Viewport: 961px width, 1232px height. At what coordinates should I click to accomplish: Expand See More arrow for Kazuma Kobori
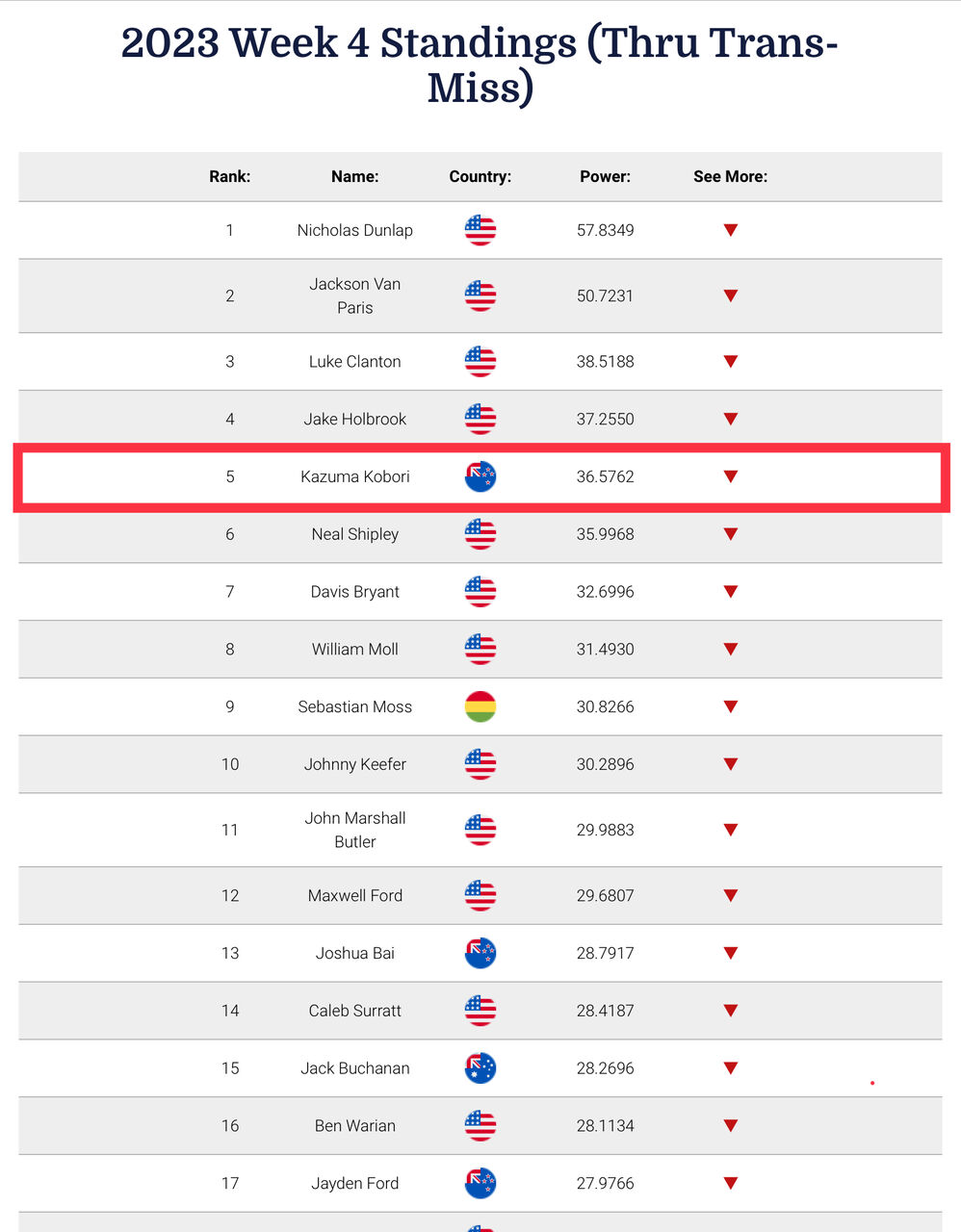point(731,476)
